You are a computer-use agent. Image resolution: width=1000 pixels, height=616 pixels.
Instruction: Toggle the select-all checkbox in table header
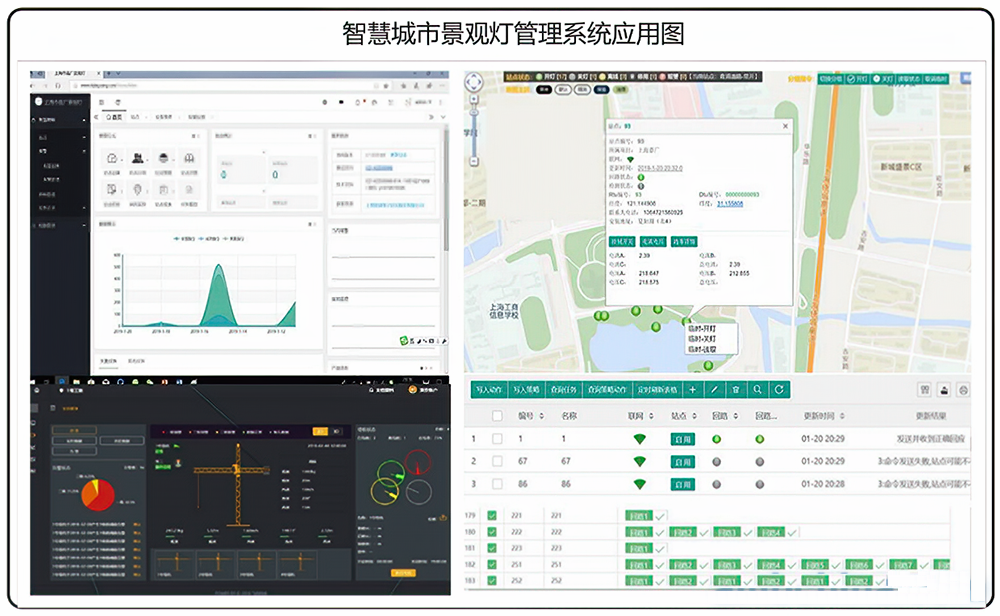pos(497,415)
